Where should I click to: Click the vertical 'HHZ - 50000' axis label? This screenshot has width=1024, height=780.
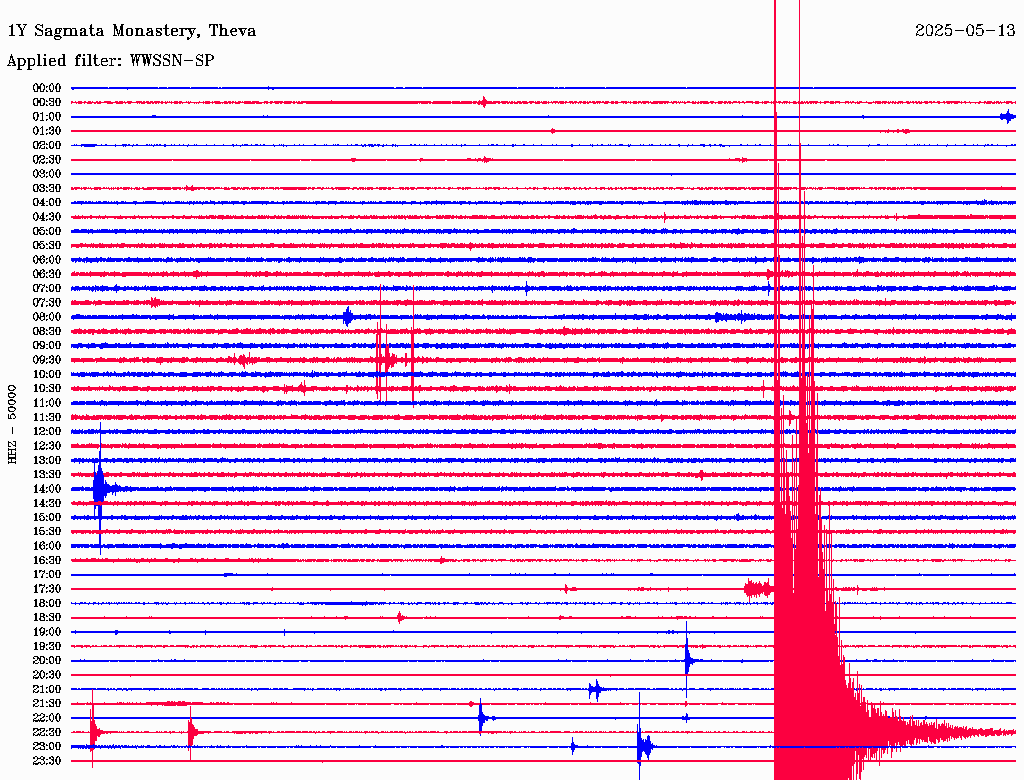(x=12, y=425)
